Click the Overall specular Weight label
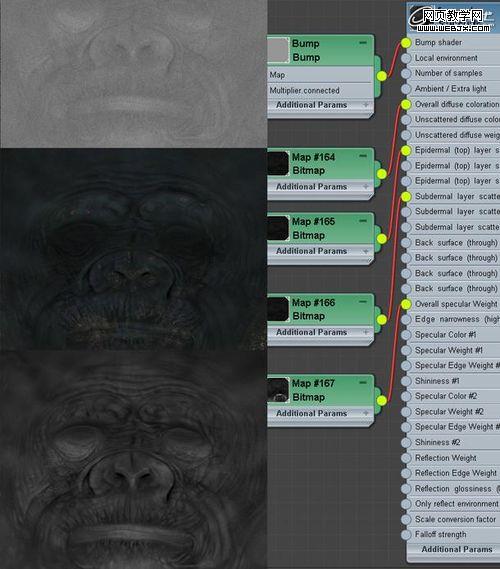The height and width of the screenshot is (569, 500). click(x=456, y=304)
